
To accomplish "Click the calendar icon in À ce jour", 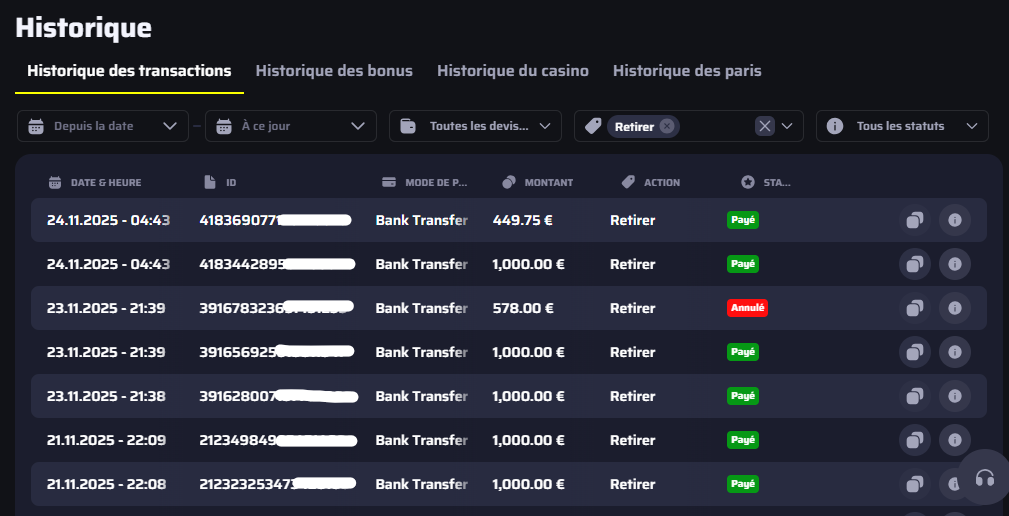I will click(x=224, y=126).
